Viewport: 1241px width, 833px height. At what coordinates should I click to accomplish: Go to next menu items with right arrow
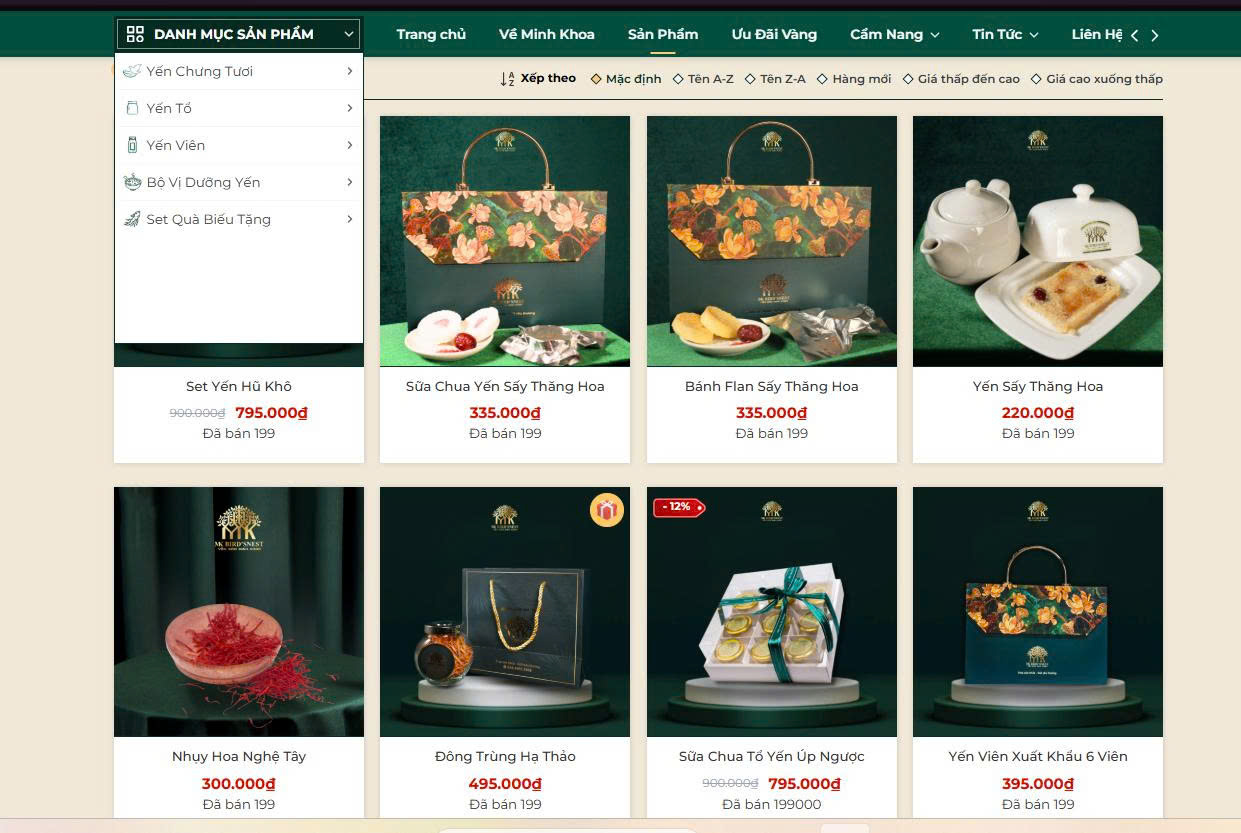pos(1155,36)
